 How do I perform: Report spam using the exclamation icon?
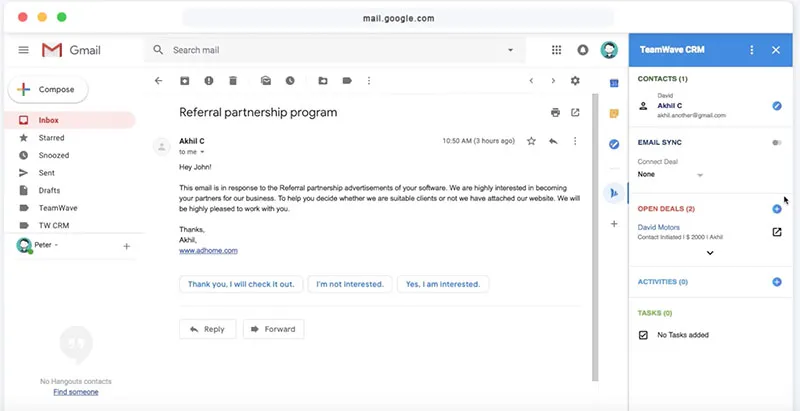tap(209, 81)
